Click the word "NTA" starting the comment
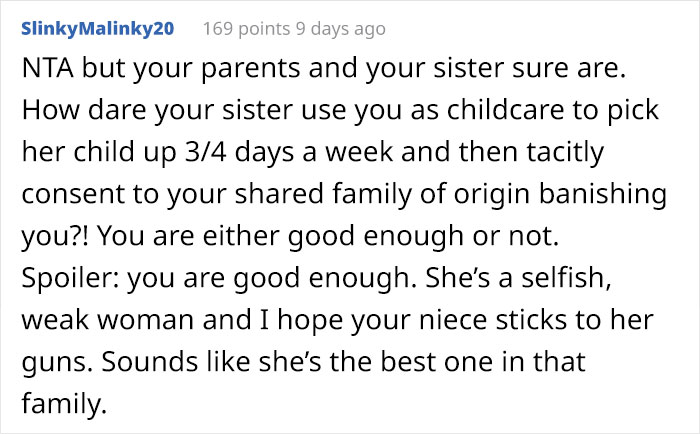 coord(46,72)
